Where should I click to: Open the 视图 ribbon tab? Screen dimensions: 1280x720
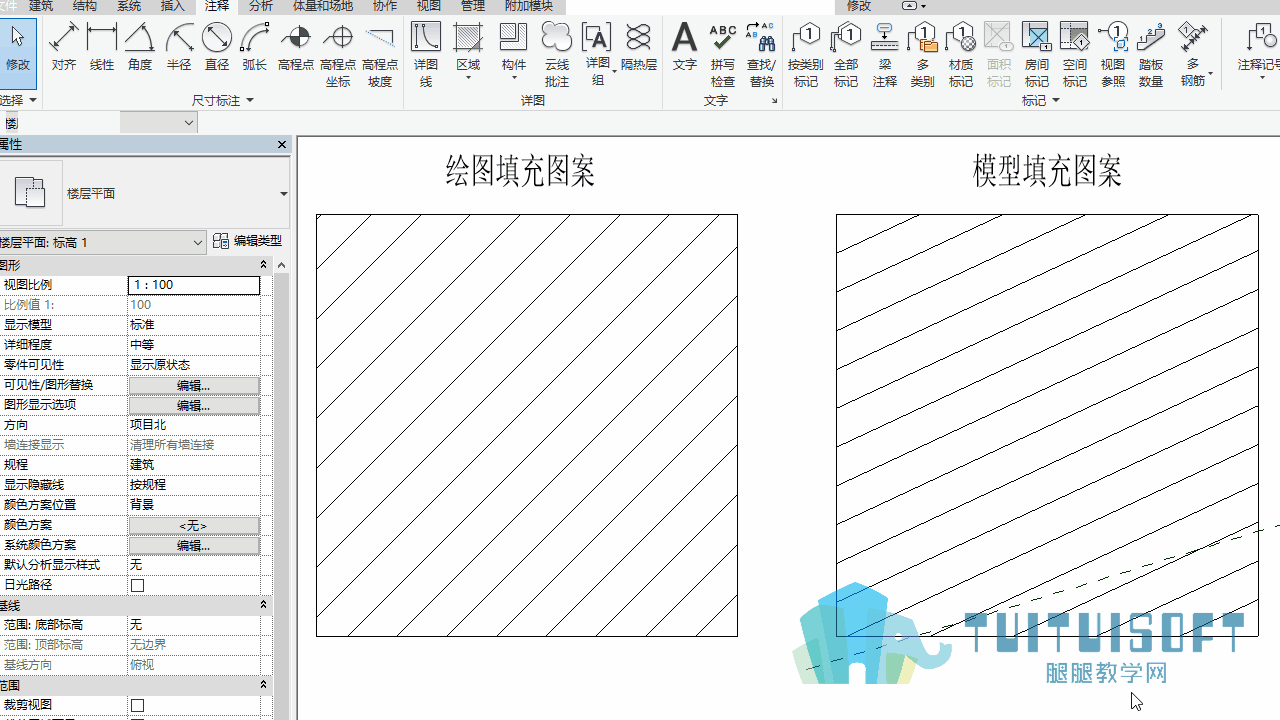[x=428, y=6]
